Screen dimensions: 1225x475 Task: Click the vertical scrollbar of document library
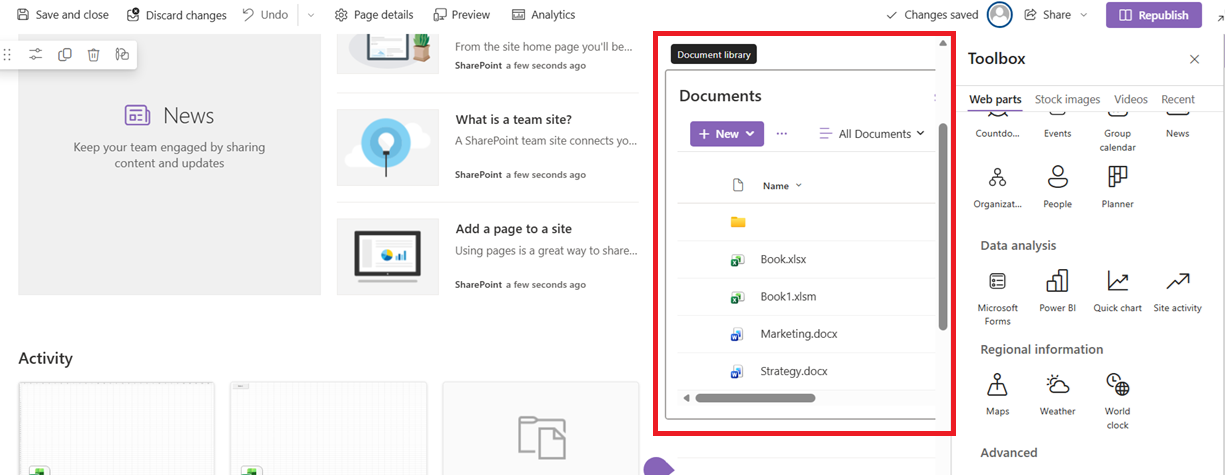(942, 228)
